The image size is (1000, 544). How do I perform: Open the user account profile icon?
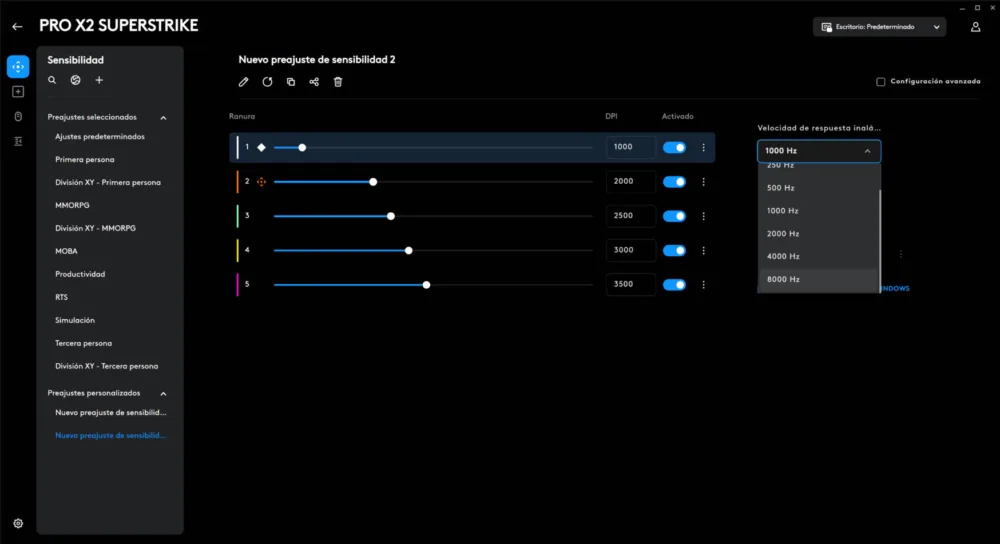(975, 27)
